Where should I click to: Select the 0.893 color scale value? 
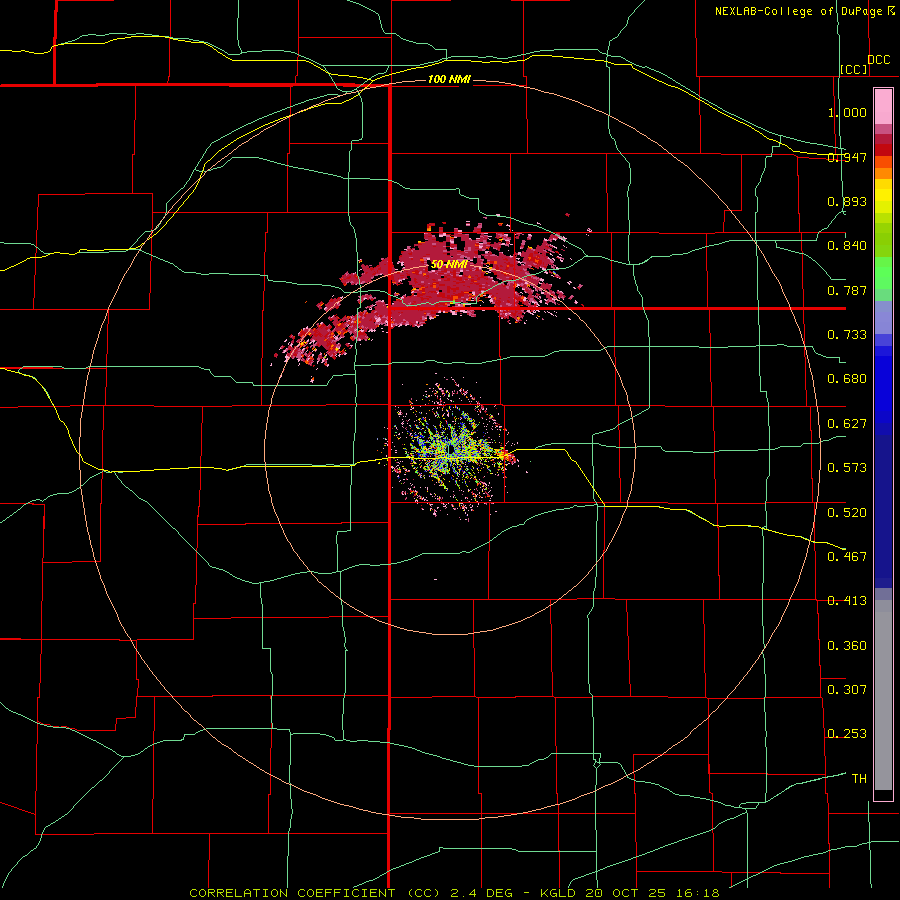(847, 201)
